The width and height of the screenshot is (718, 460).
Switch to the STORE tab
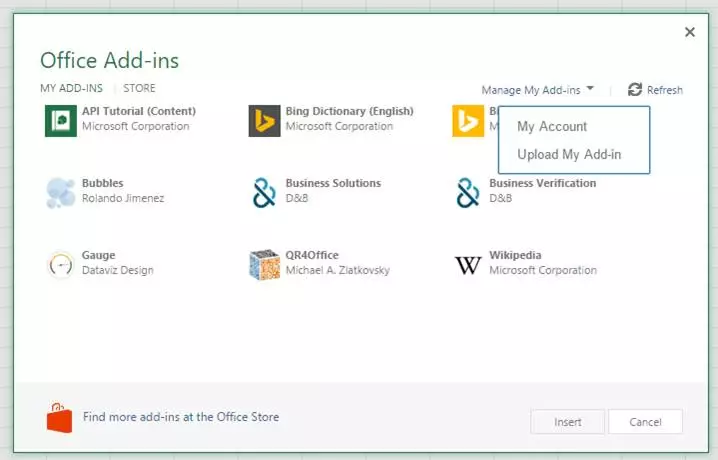pyautogui.click(x=139, y=88)
